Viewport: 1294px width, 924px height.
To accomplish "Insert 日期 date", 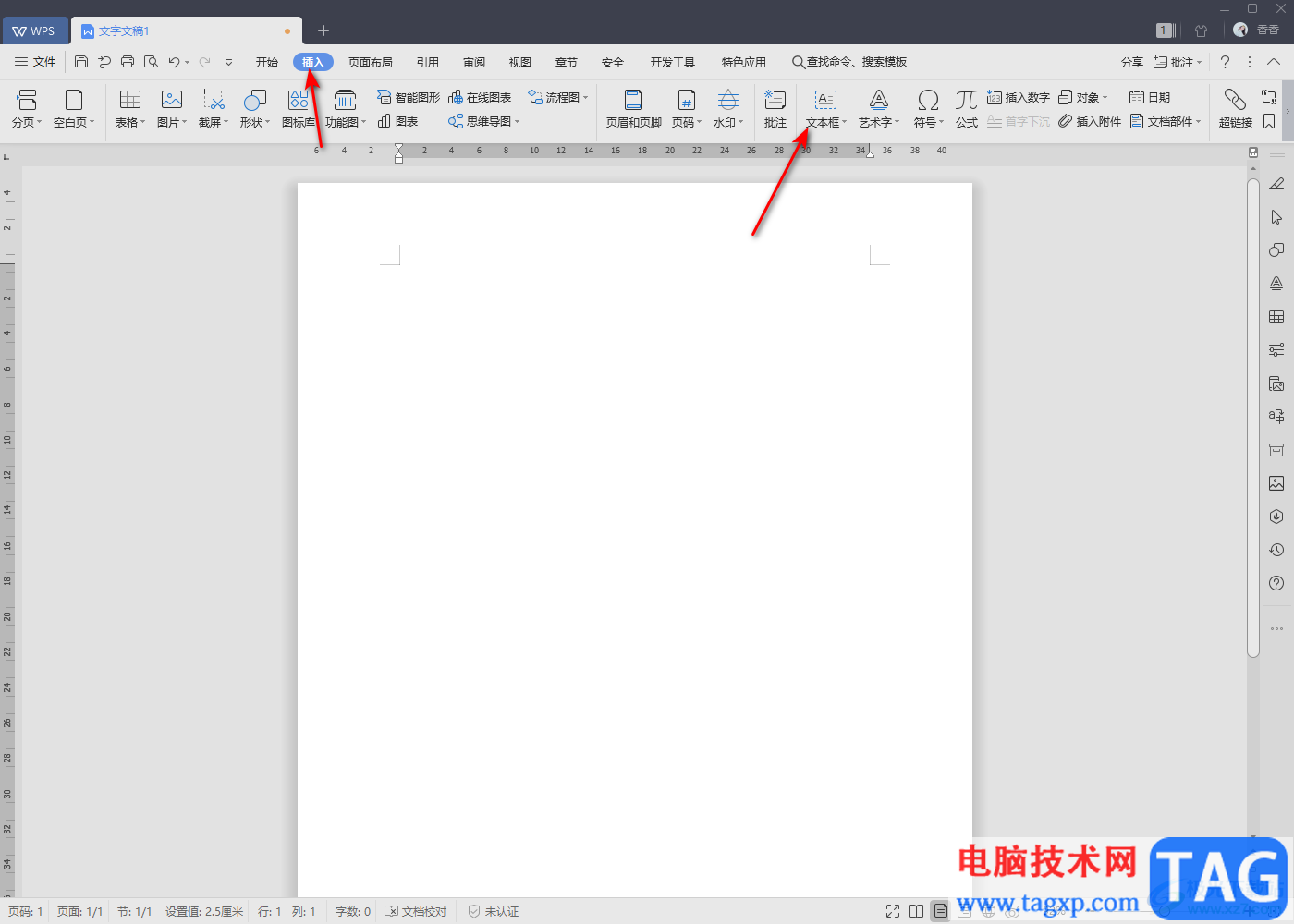I will tap(1150, 97).
